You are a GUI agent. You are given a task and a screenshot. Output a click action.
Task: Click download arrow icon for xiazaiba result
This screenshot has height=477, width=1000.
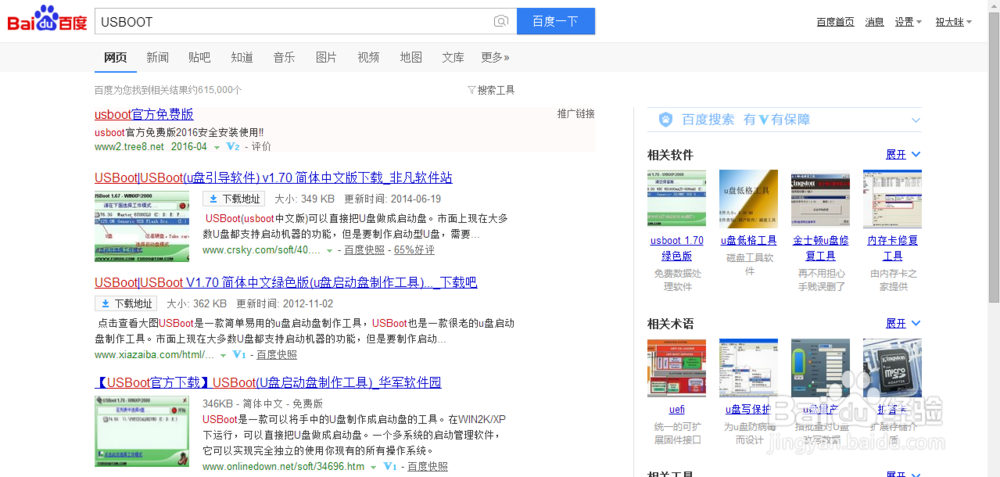click(x=107, y=304)
